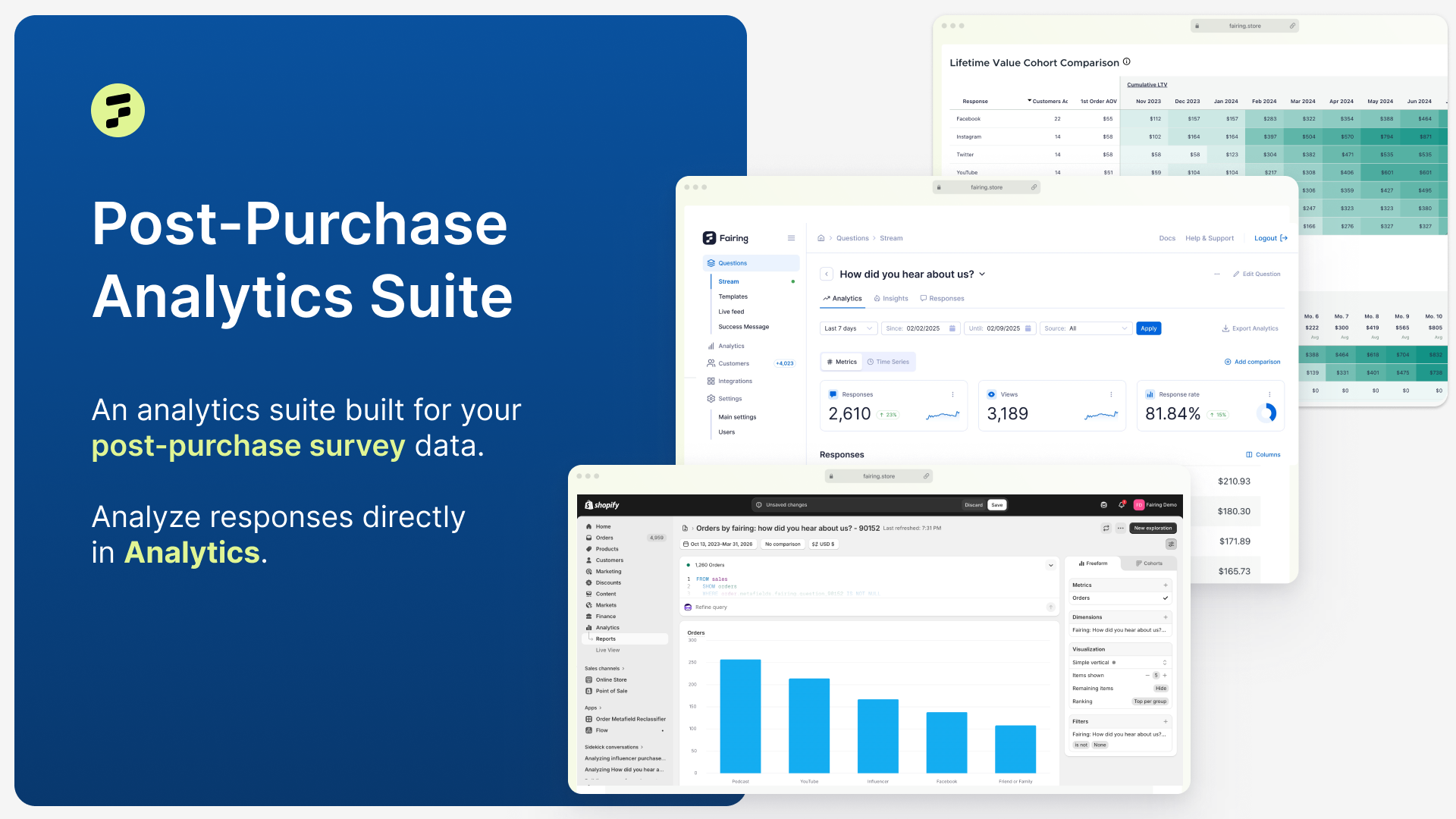Screen dimensions: 1456x819
Task: Open the Oct 13, 2023–Mar 31, 2026 date range
Action: point(718,544)
